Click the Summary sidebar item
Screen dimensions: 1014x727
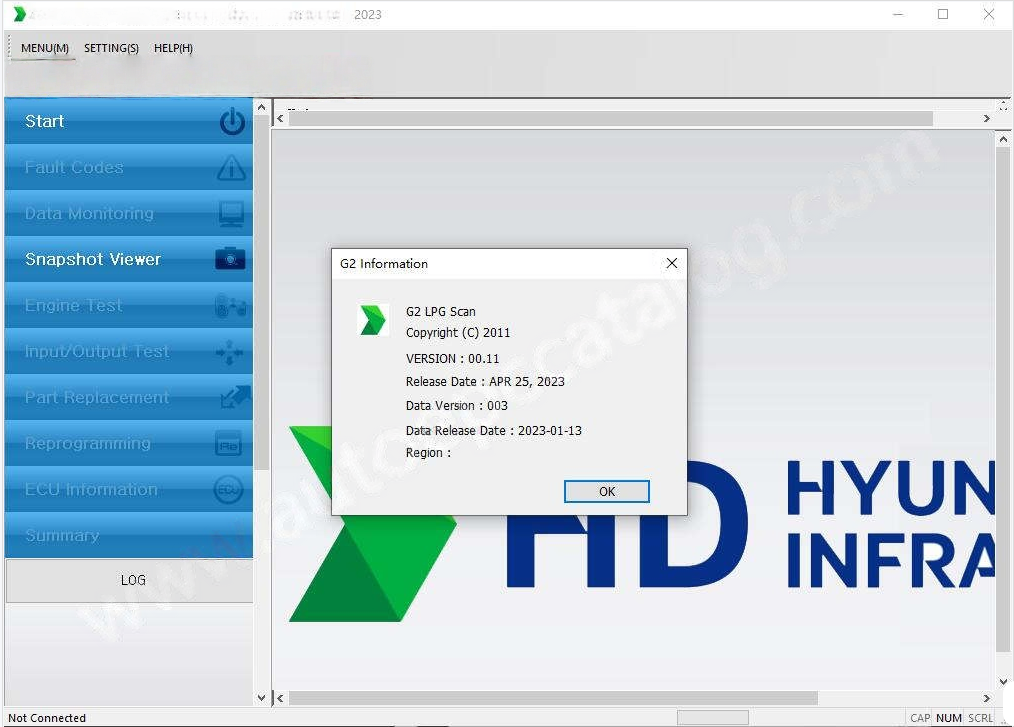[62, 536]
